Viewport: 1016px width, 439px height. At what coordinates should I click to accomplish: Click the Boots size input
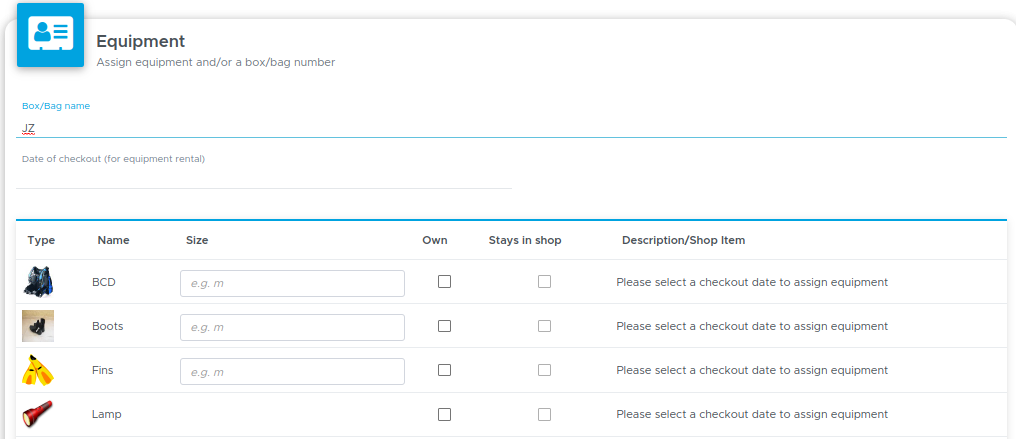click(292, 328)
